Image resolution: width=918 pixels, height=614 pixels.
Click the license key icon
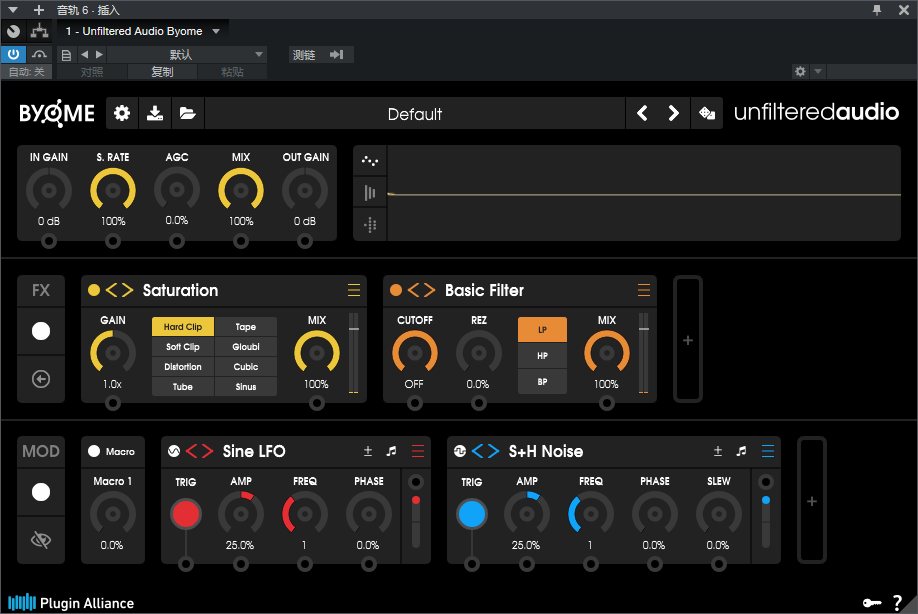coord(872,603)
